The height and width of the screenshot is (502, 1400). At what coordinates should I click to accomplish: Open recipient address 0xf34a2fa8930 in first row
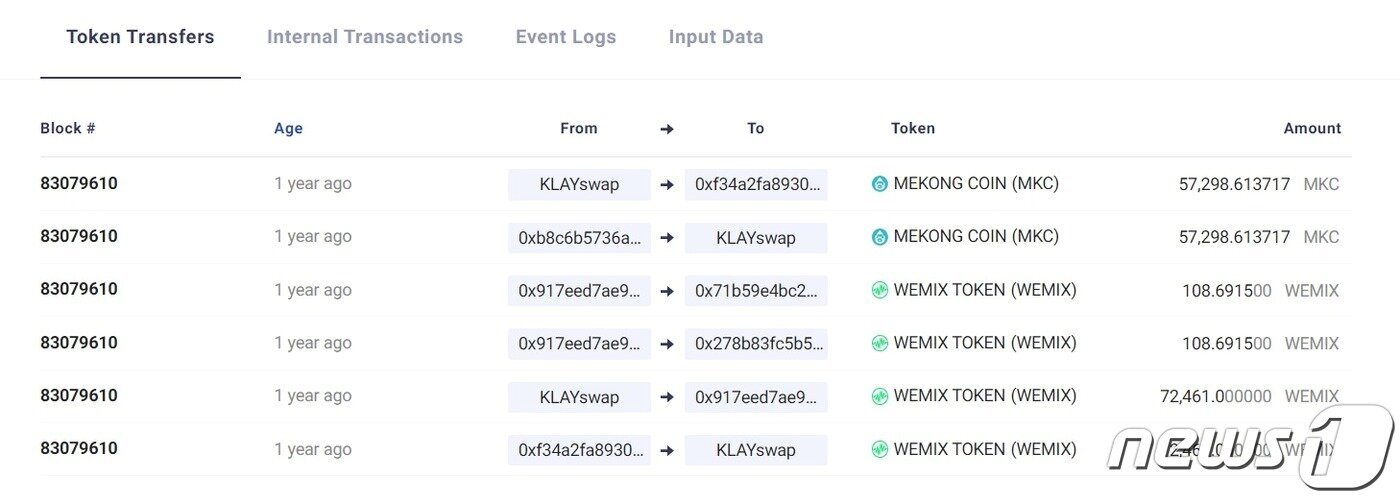pos(756,185)
